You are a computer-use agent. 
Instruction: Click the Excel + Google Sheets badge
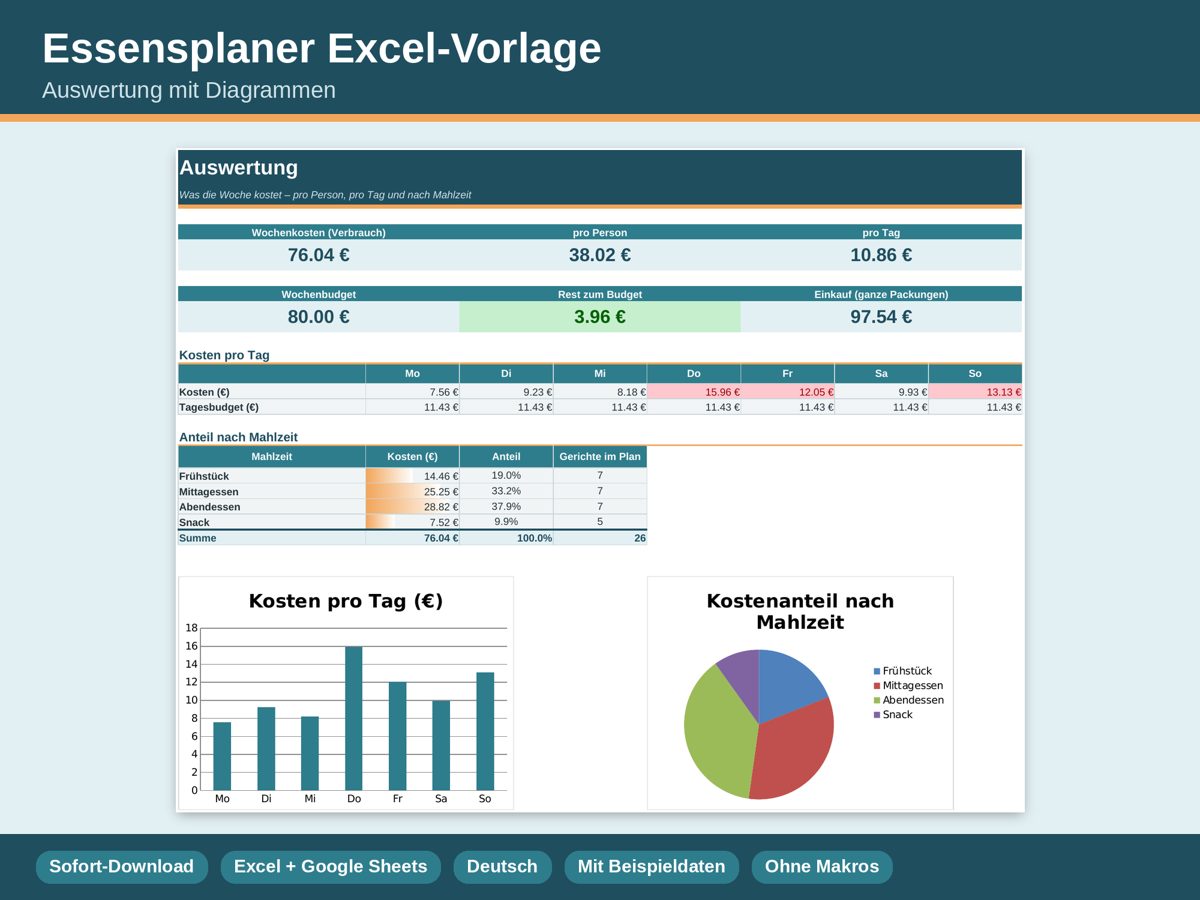(330, 867)
